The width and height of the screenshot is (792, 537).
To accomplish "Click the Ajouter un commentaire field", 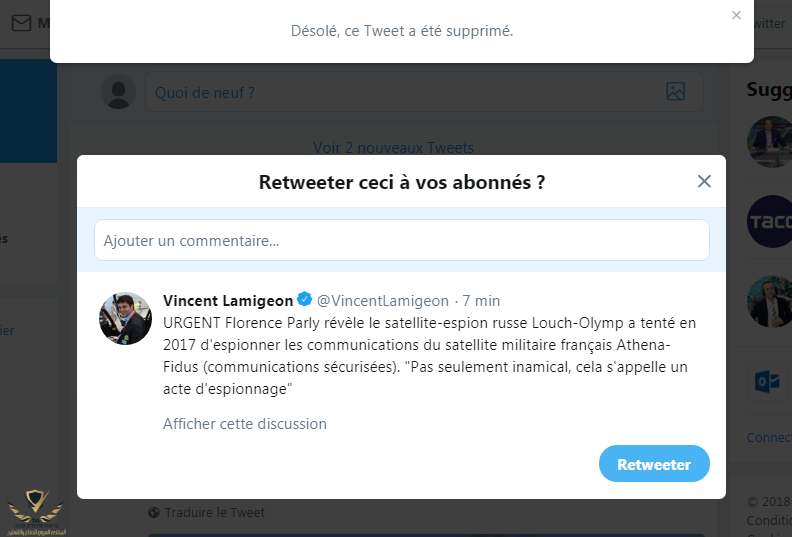I will 401,240.
